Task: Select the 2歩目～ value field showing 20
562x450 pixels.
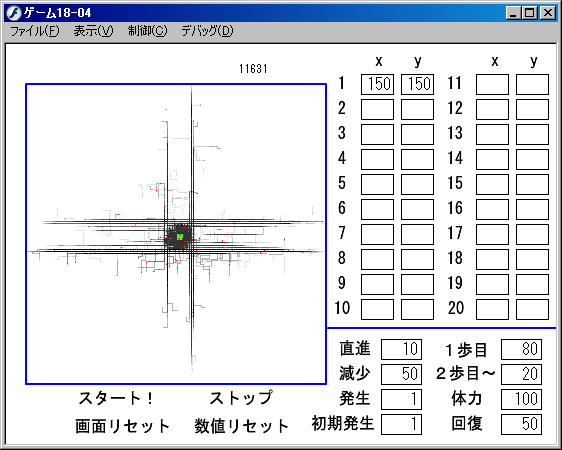Action: click(521, 374)
